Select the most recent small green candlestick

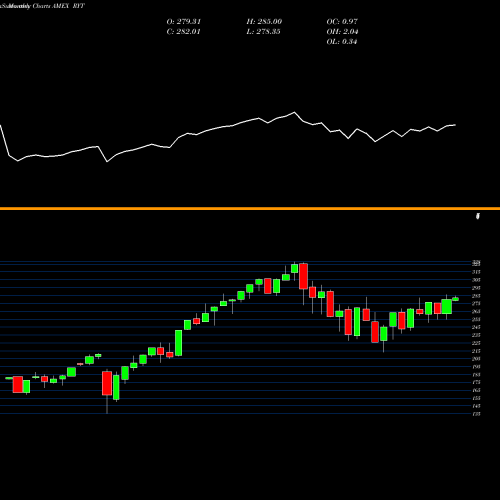(x=455, y=299)
